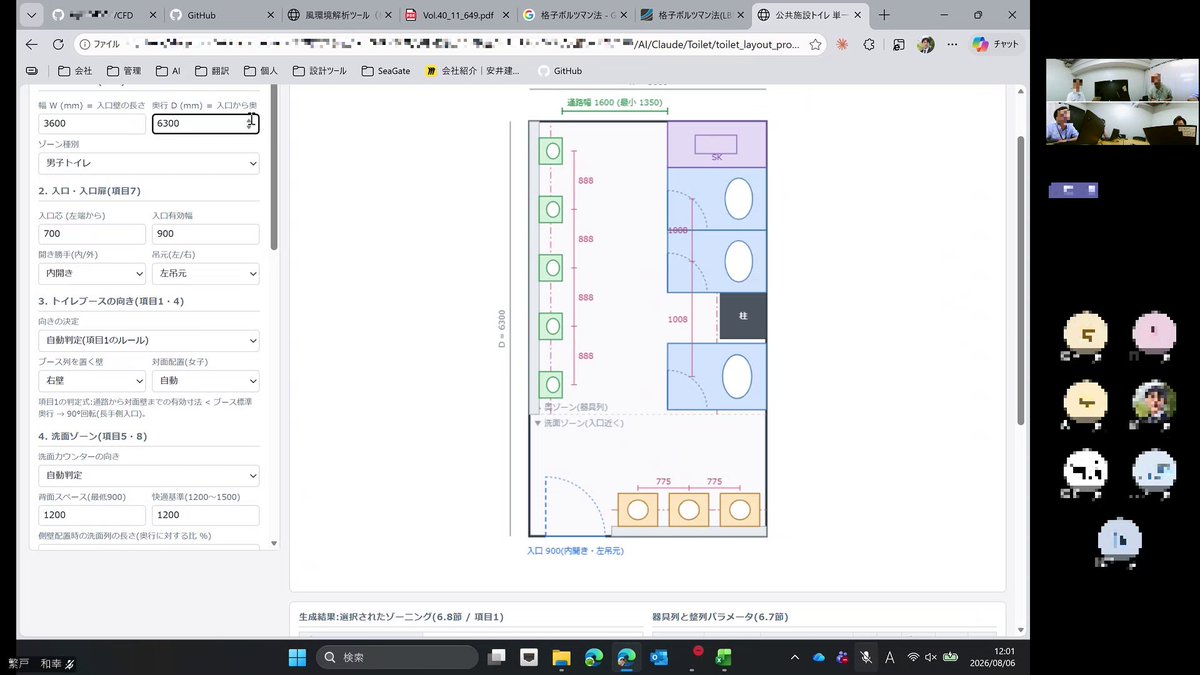The height and width of the screenshot is (675, 1200).
Task: Open the OneDrive cloud tray icon
Action: click(x=819, y=657)
